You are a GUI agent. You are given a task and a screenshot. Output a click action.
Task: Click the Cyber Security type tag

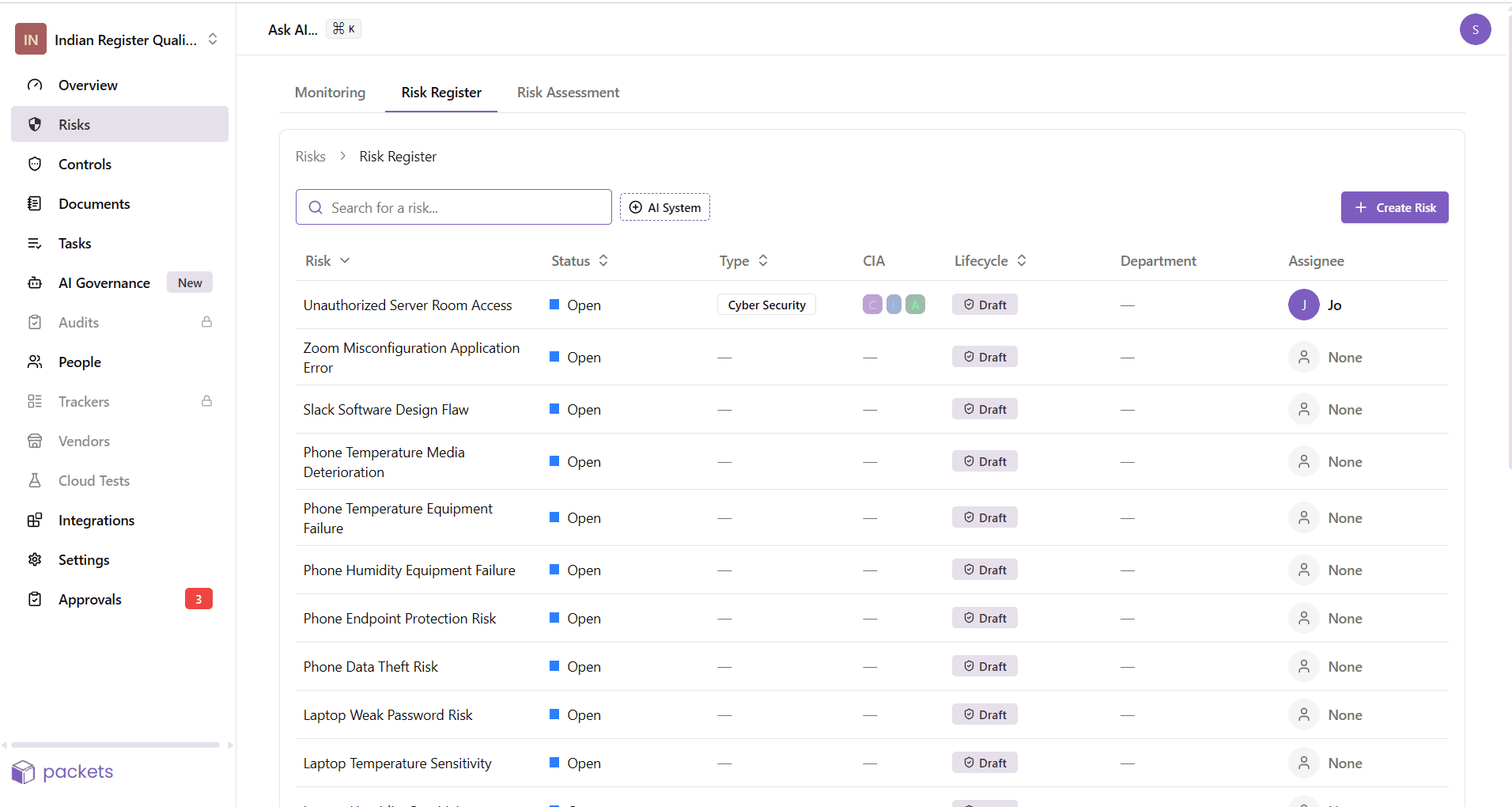[766, 305]
